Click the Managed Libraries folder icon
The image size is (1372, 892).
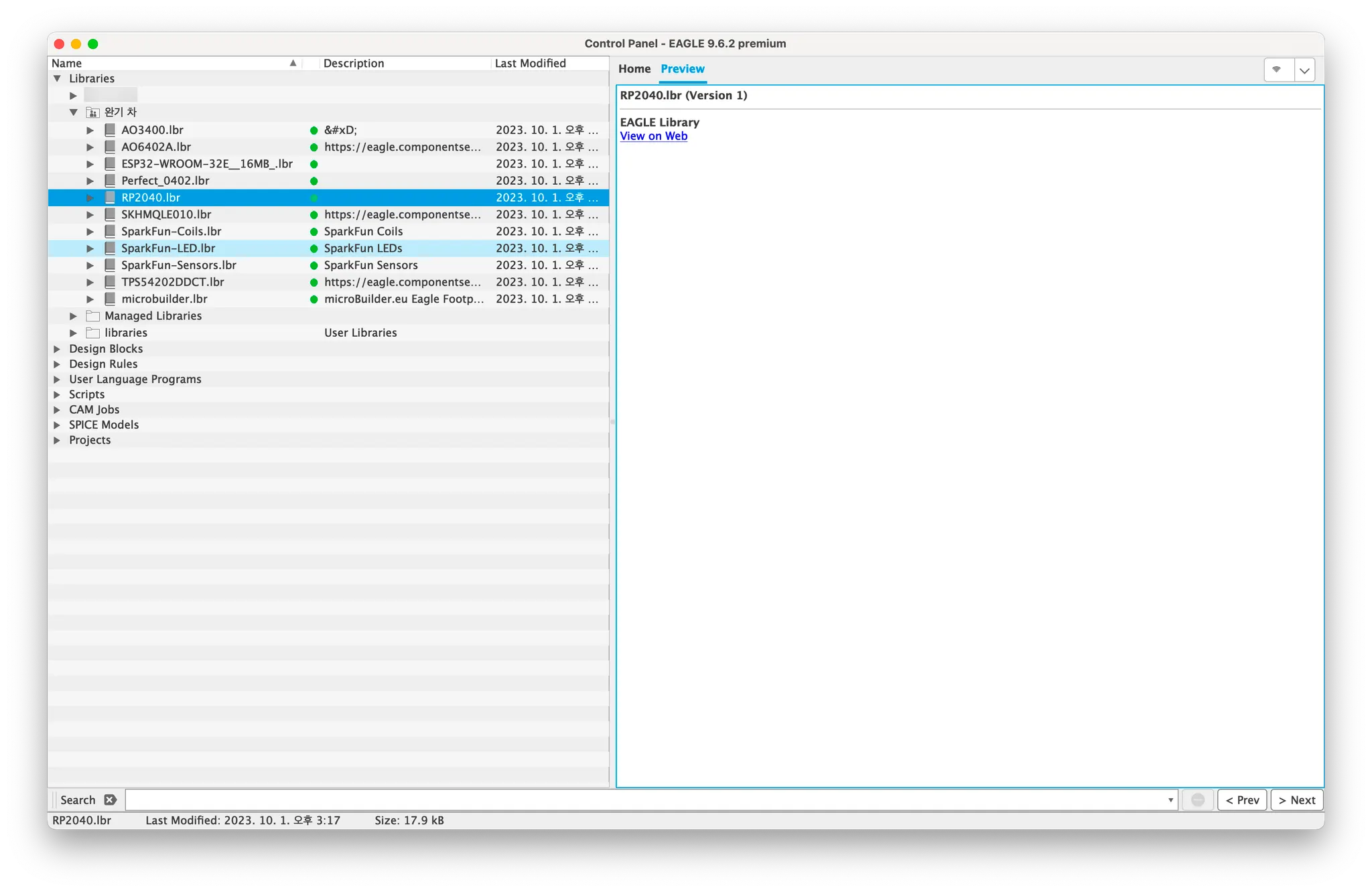point(93,316)
